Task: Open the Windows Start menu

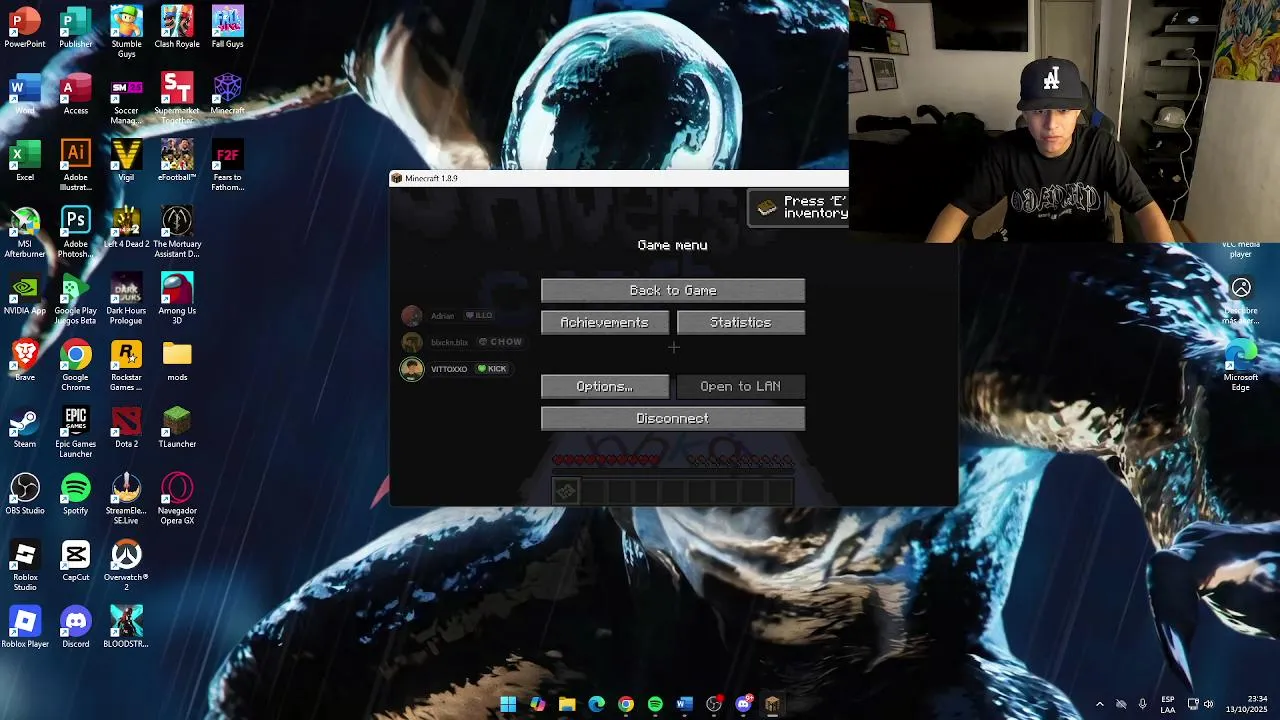Action: tap(508, 704)
